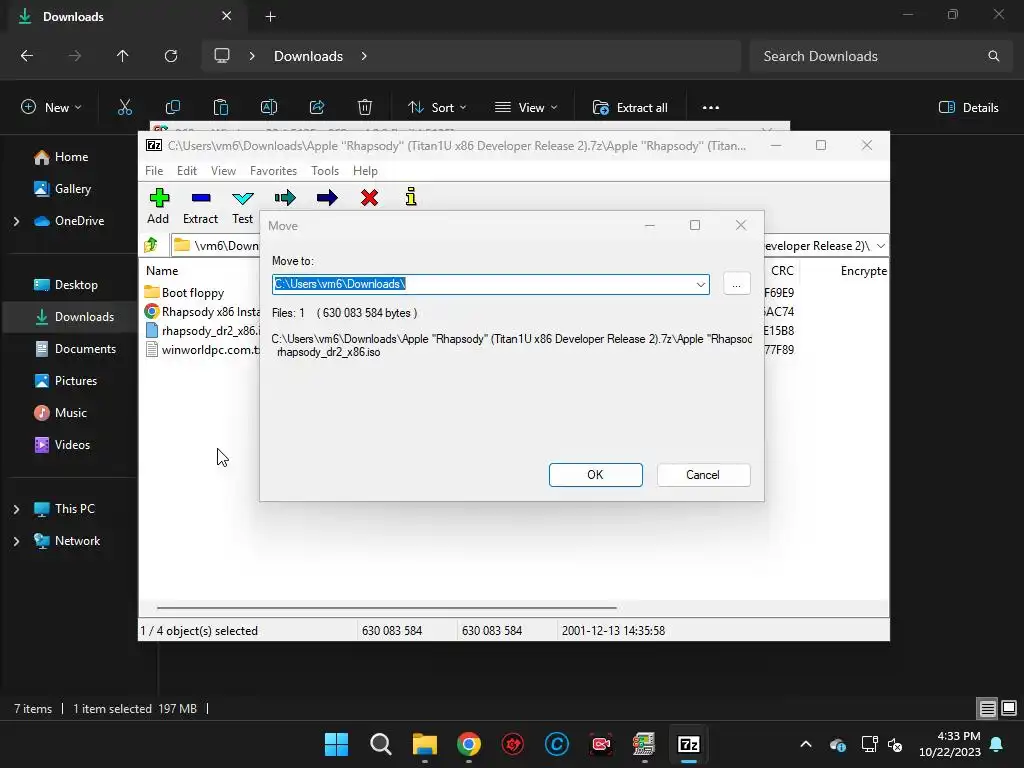The height and width of the screenshot is (768, 1024).
Task: Switch Explorer to details list view
Action: click(987, 708)
